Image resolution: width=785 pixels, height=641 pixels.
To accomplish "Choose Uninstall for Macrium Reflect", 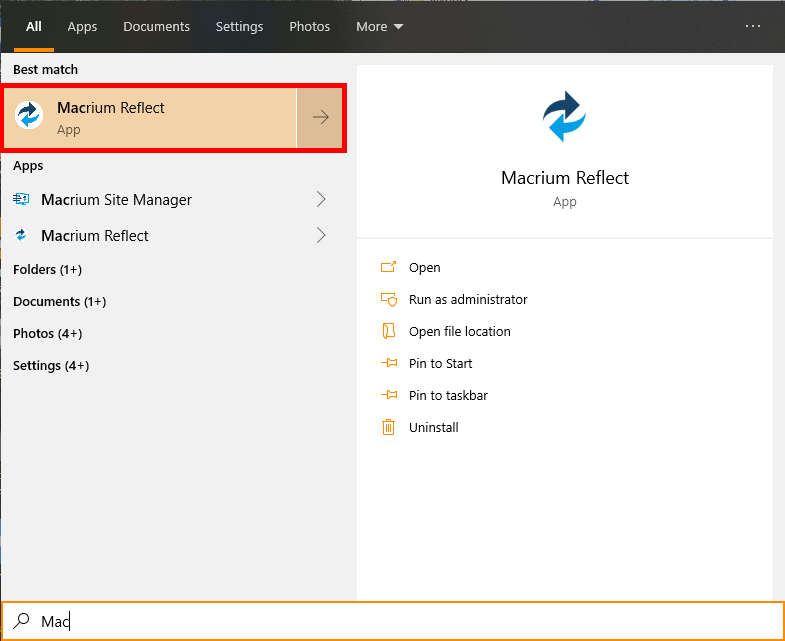I will point(434,428).
